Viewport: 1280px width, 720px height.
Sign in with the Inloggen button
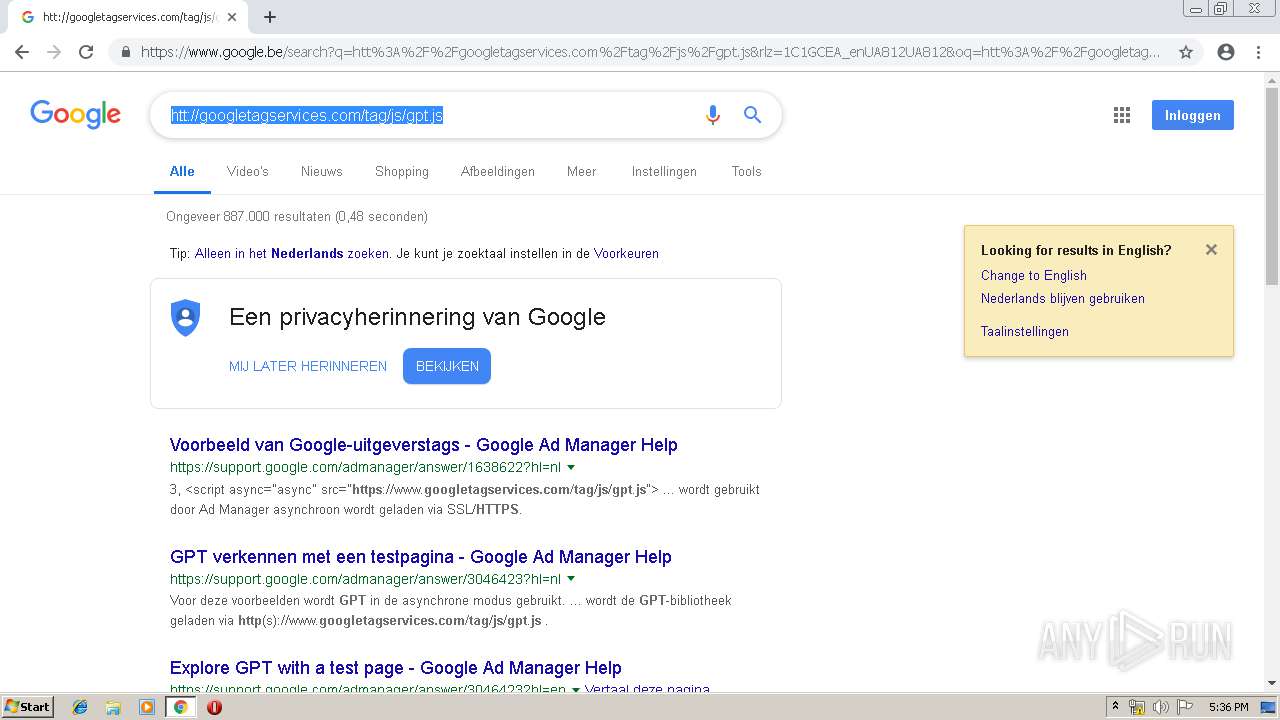[1192, 115]
